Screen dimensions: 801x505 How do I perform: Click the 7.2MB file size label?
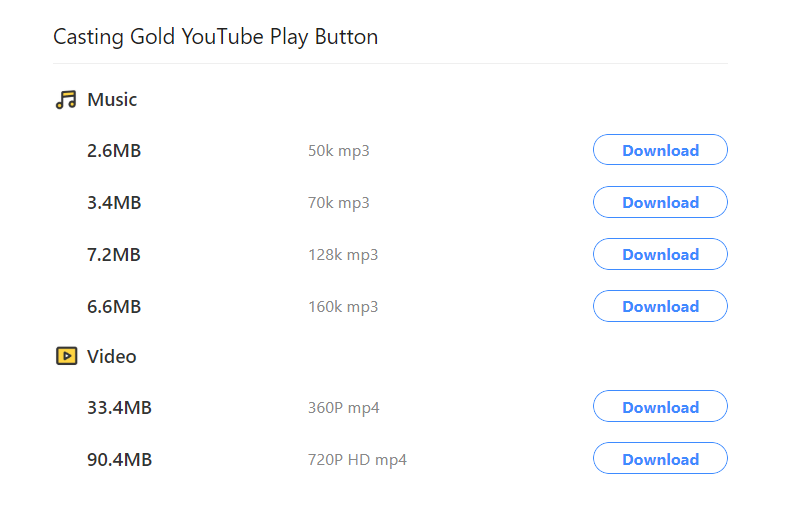[114, 255]
